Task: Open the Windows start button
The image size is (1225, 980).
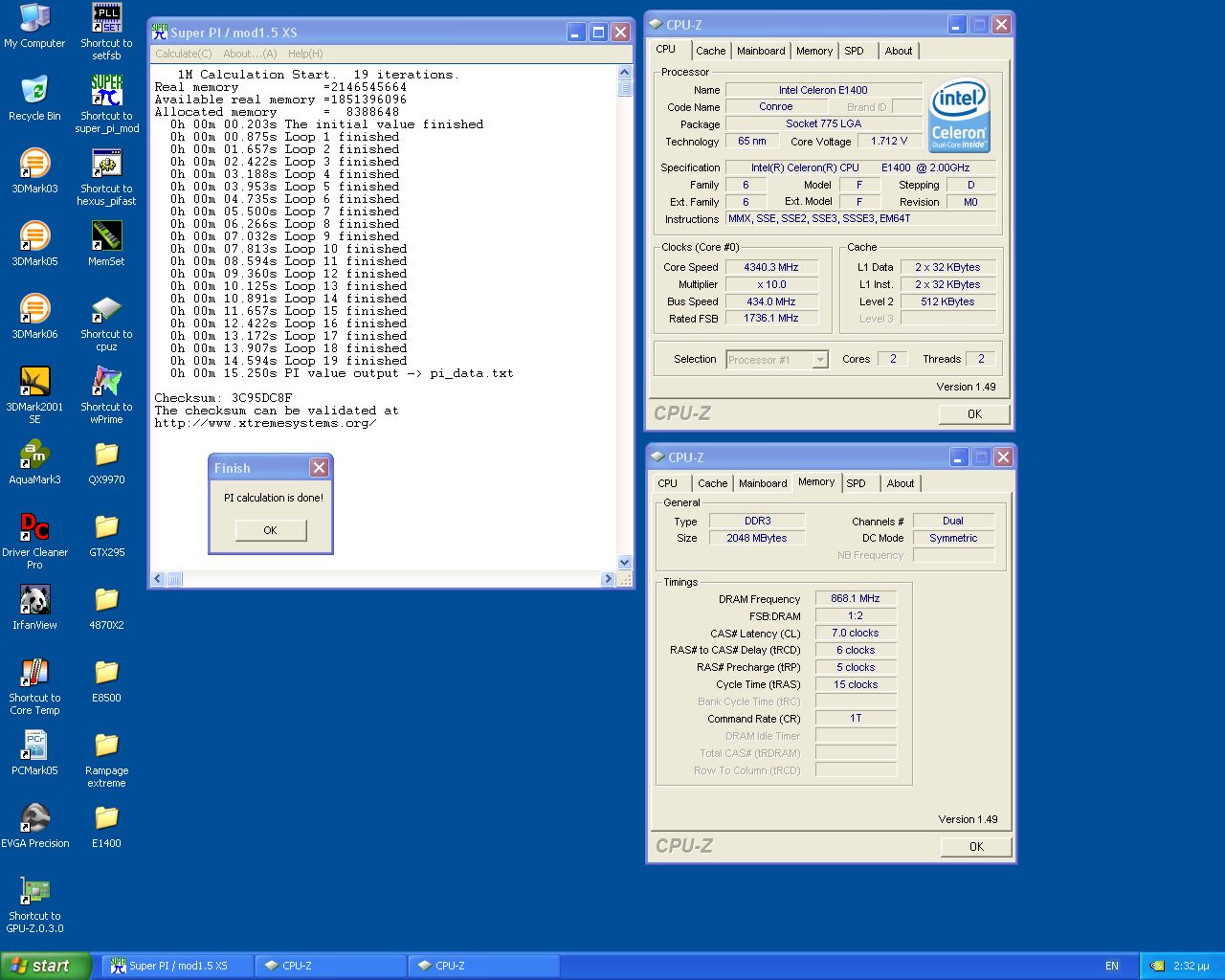Action: pos(45,966)
